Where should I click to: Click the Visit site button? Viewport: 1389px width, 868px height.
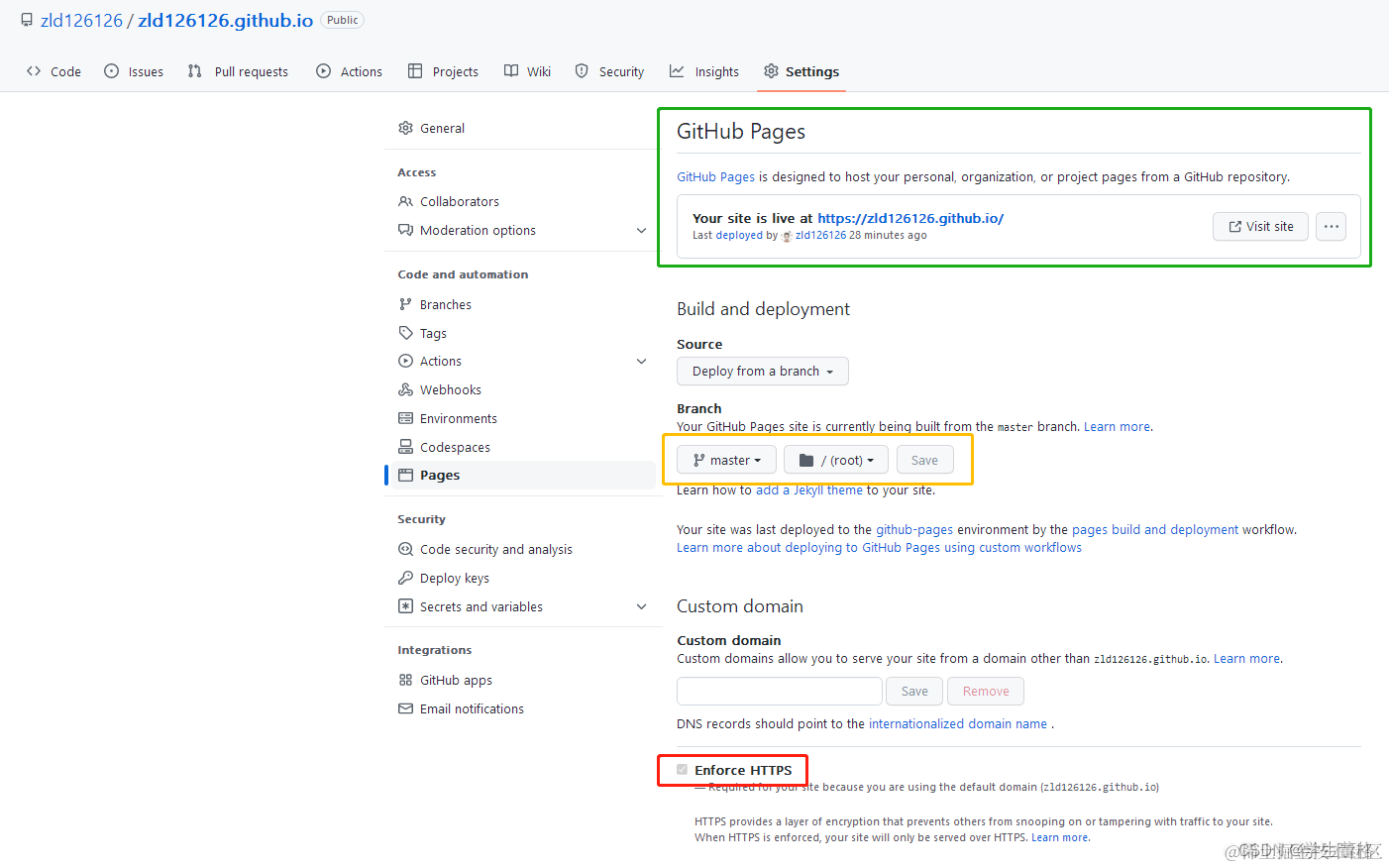tap(1260, 226)
